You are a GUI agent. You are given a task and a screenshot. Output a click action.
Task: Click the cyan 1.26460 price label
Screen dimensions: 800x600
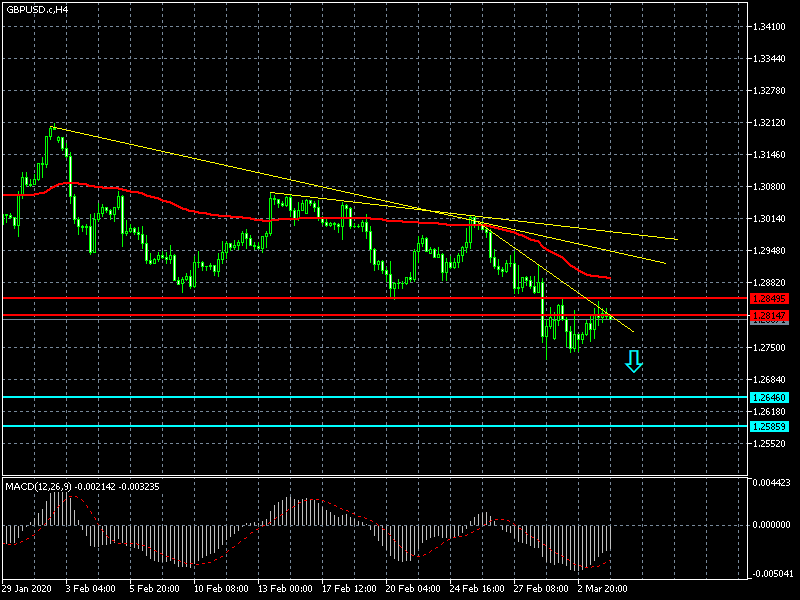click(769, 397)
